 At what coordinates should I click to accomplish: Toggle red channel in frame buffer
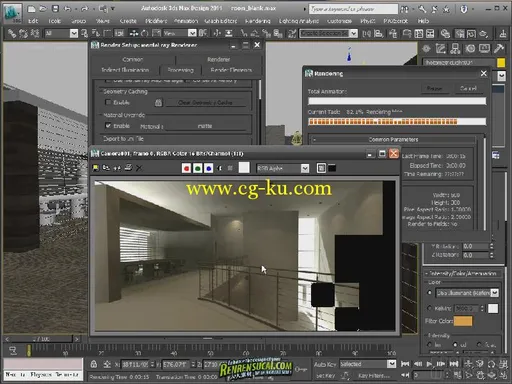(186, 168)
